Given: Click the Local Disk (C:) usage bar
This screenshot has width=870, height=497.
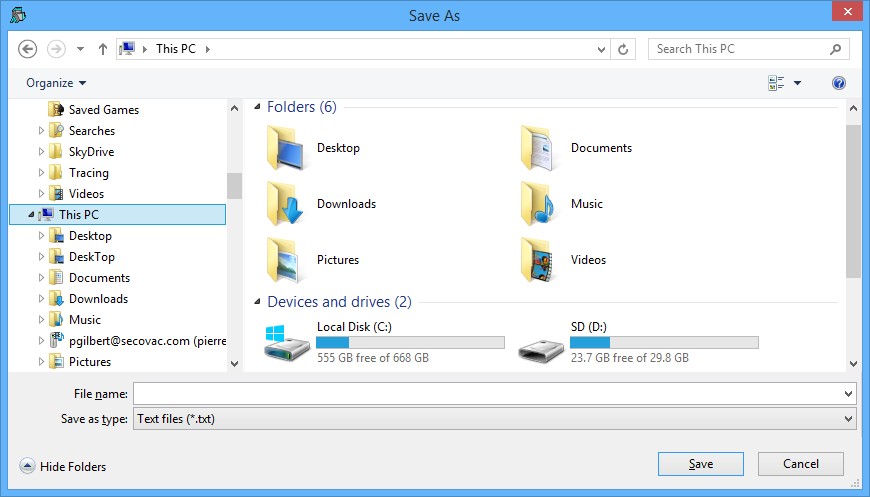Looking at the screenshot, I should click(x=411, y=342).
